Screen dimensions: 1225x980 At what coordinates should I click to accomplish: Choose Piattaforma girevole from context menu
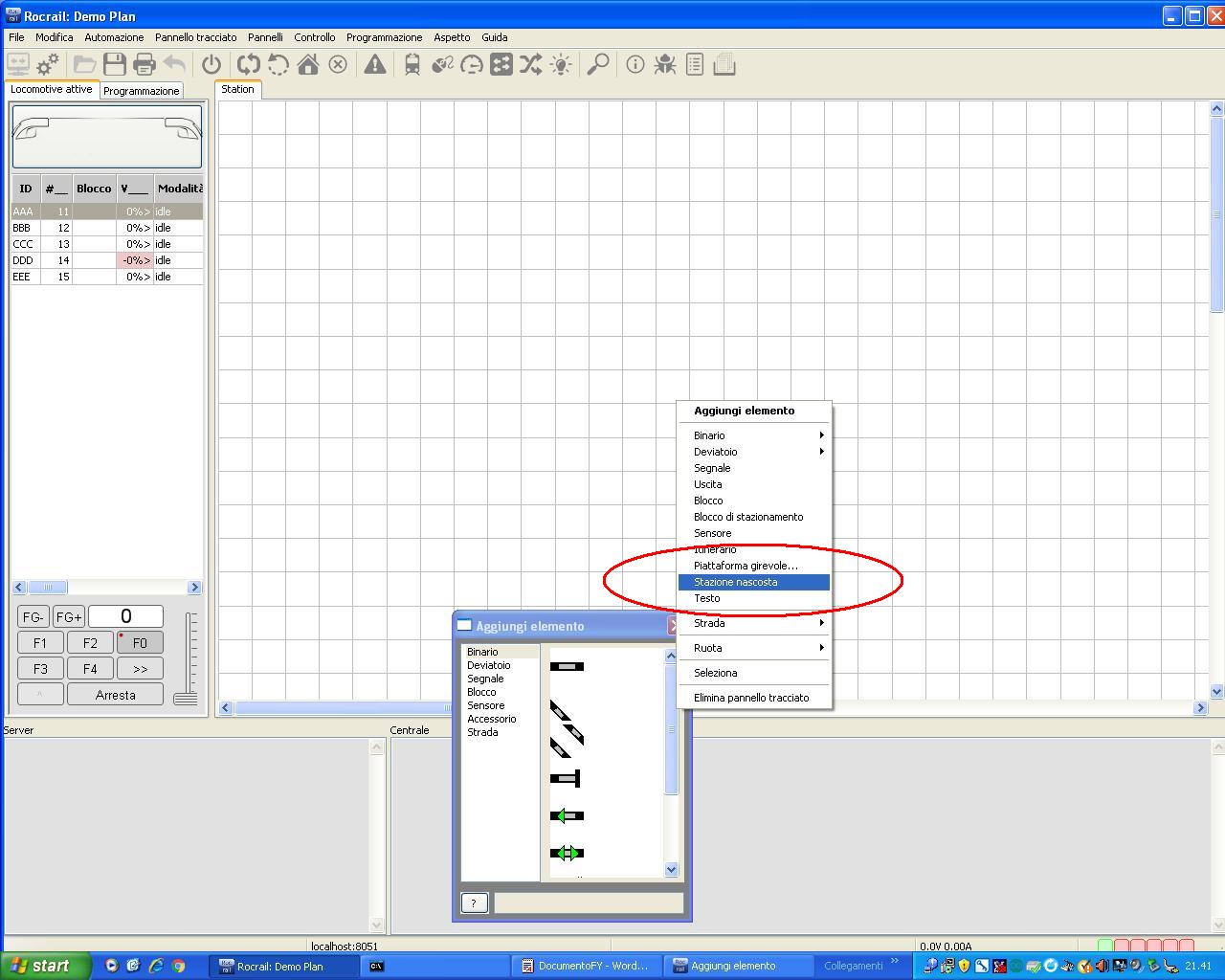[x=754, y=566]
